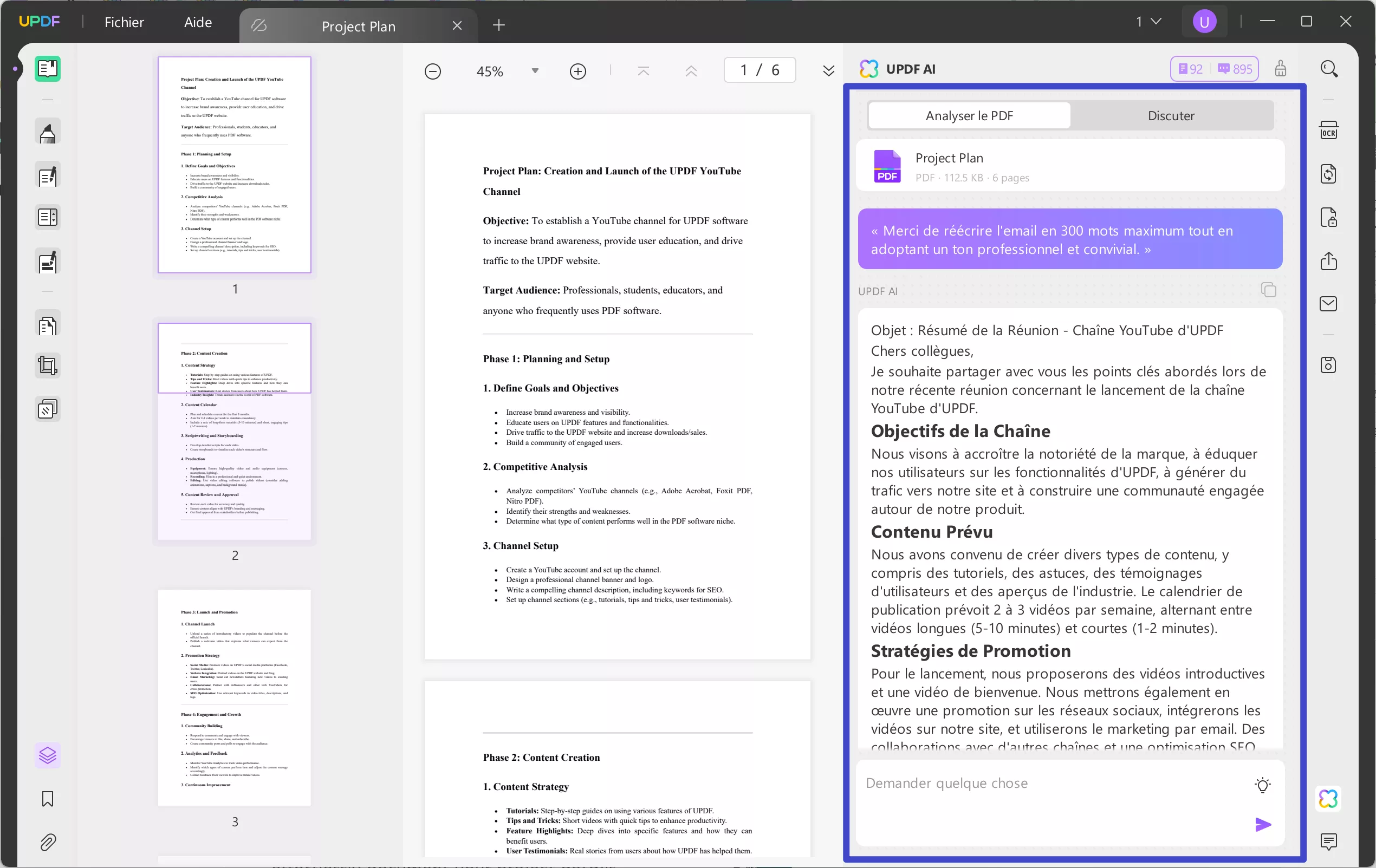Open the crop pages tool

click(48, 365)
